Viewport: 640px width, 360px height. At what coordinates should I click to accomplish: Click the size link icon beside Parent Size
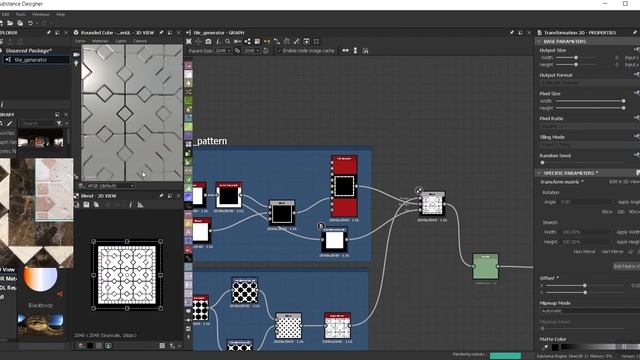coord(237,51)
